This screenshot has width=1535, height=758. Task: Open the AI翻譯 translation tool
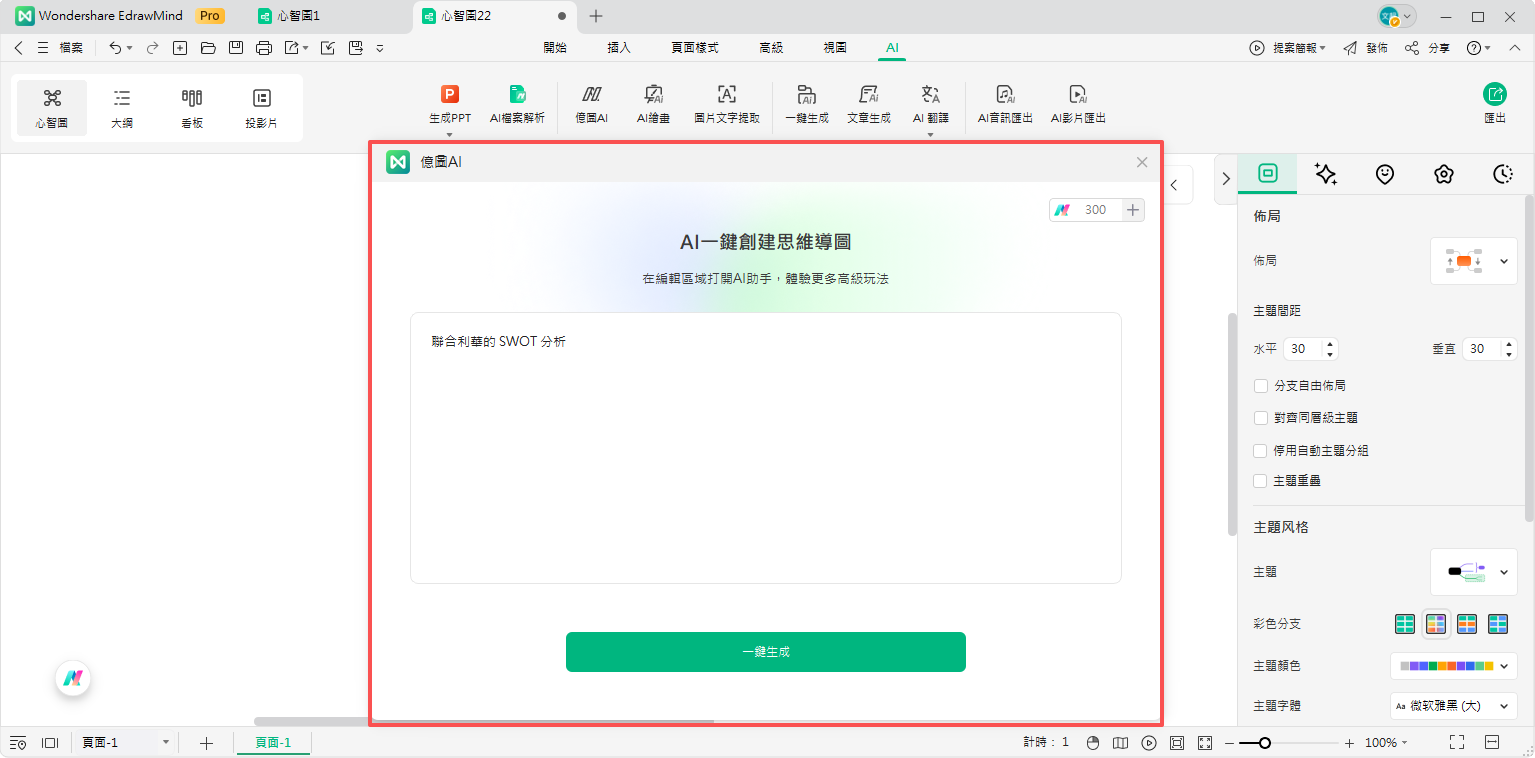tap(930, 102)
